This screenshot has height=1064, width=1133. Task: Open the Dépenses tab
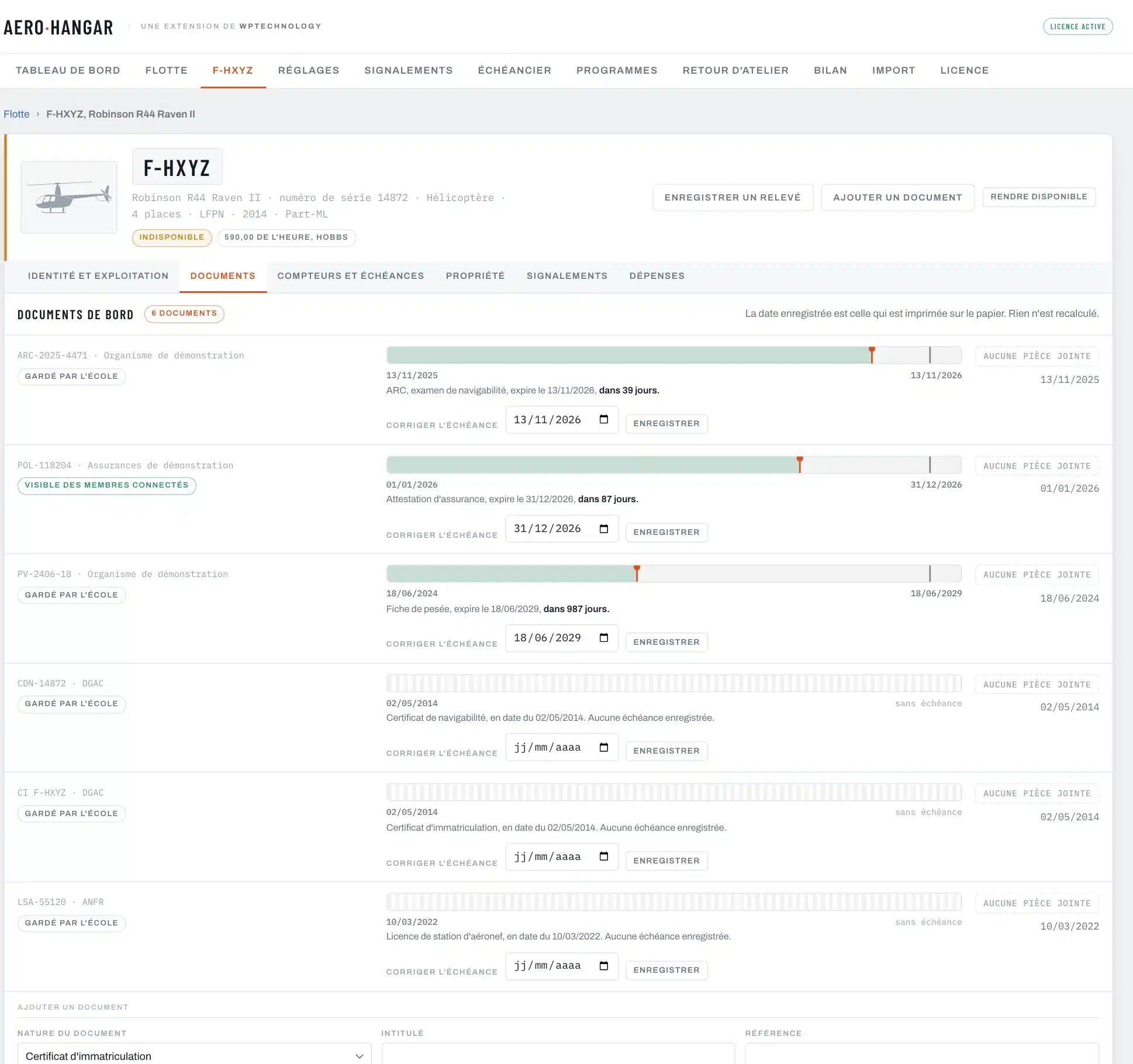tap(657, 276)
